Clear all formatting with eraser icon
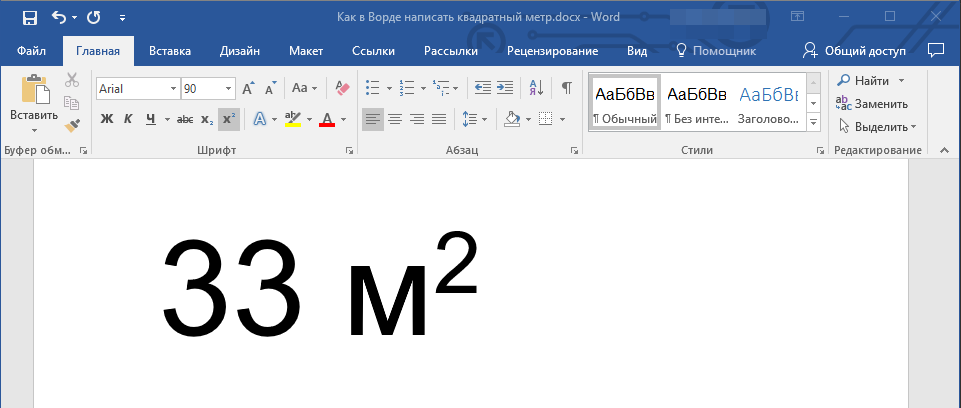The width and height of the screenshot is (961, 408). pos(343,88)
